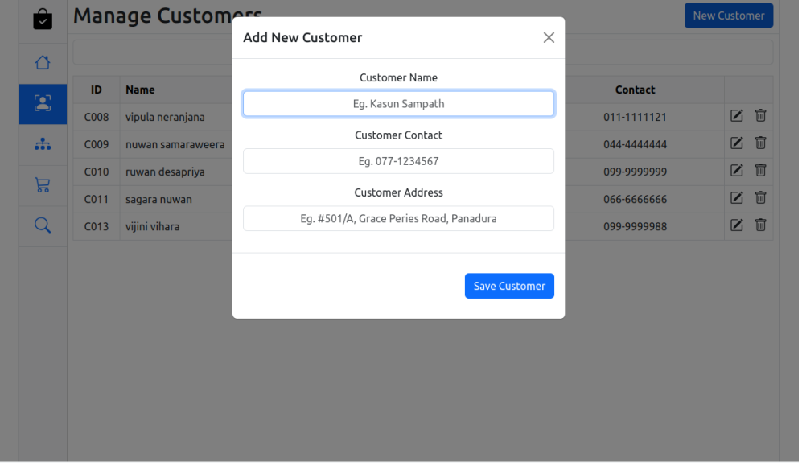
Task: Edit customer C008 using pencil icon
Action: pyautogui.click(x=737, y=116)
